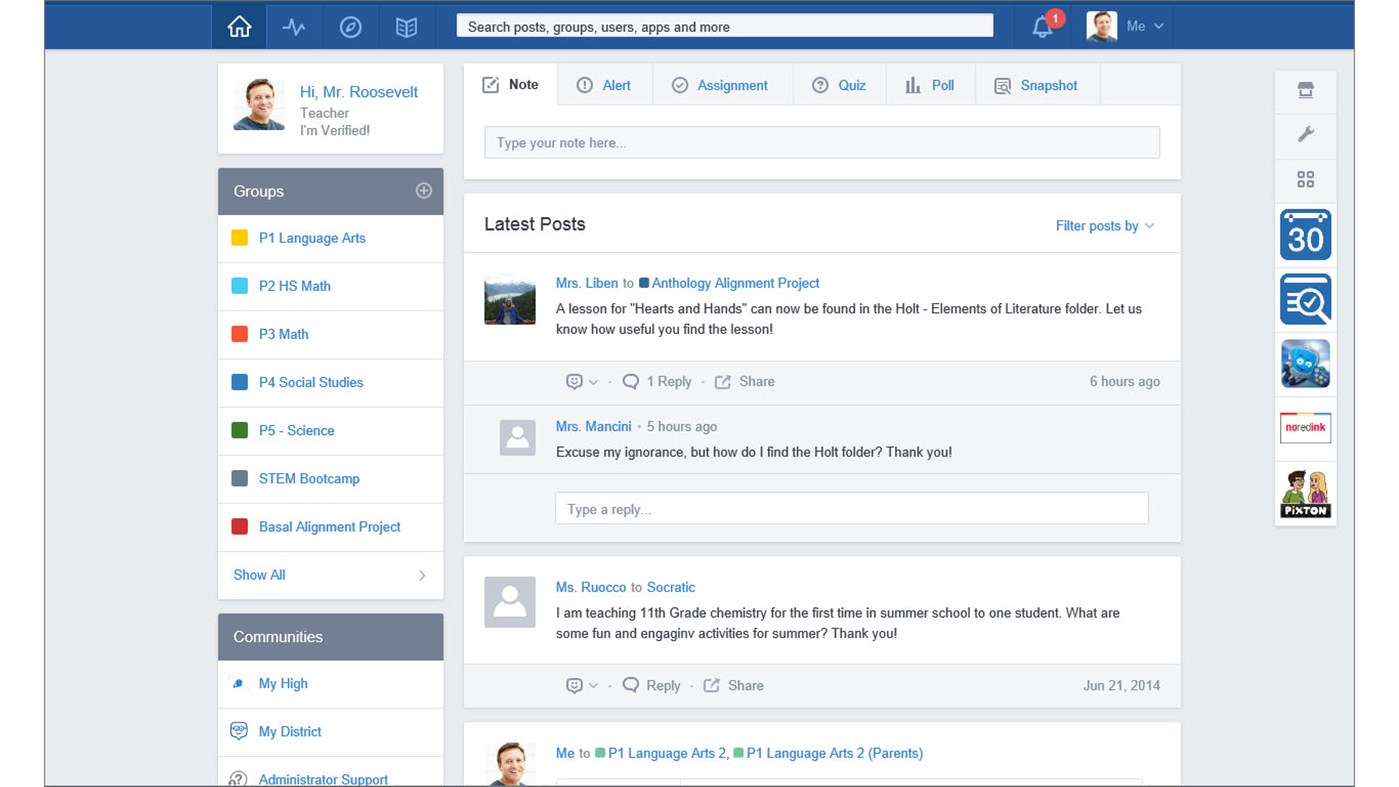Image resolution: width=1399 pixels, height=787 pixels.
Task: Select the Progress activity icon
Action: [294, 26]
